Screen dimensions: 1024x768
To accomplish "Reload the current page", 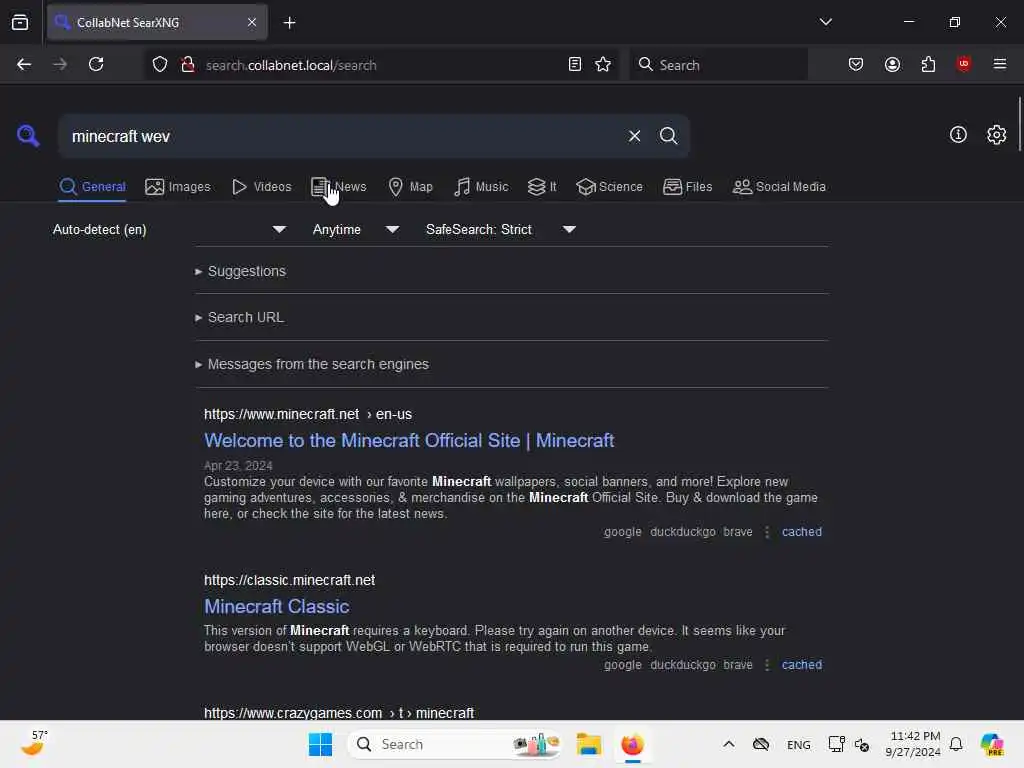I will [96, 64].
